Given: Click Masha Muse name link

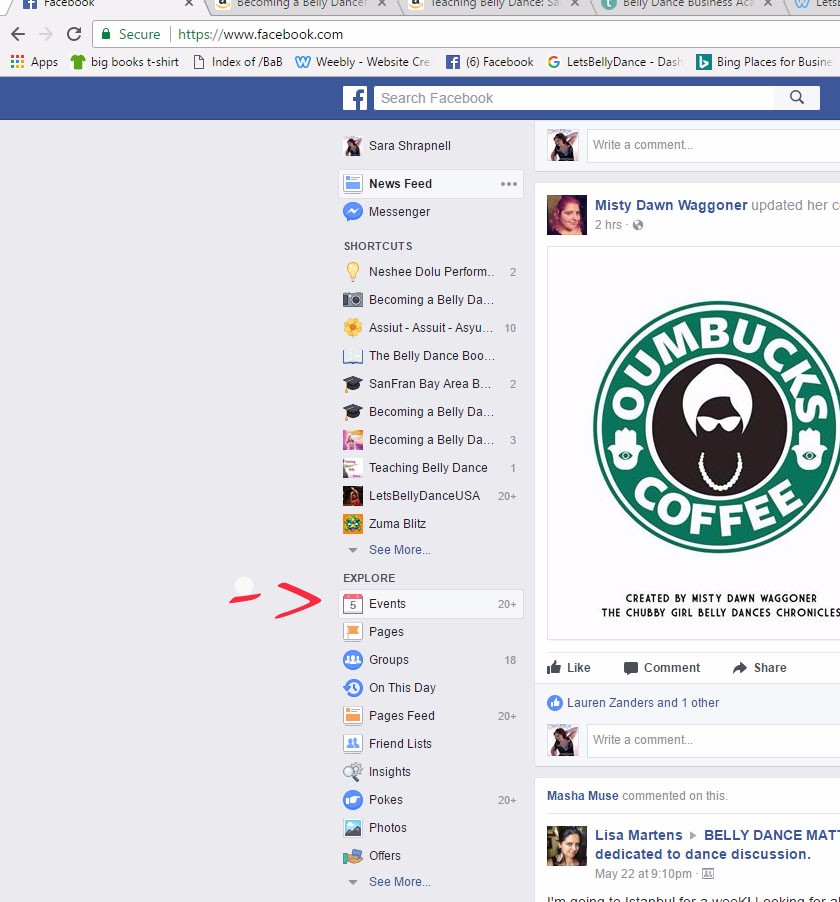Looking at the screenshot, I should (x=582, y=796).
